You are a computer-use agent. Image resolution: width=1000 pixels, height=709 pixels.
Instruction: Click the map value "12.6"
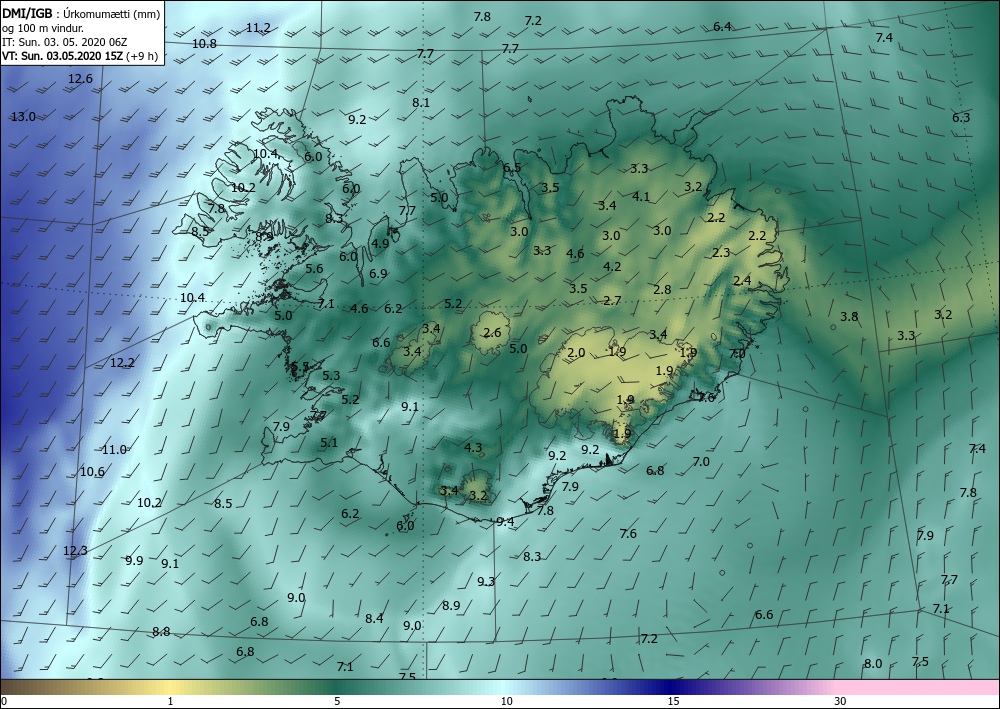tap(80, 79)
